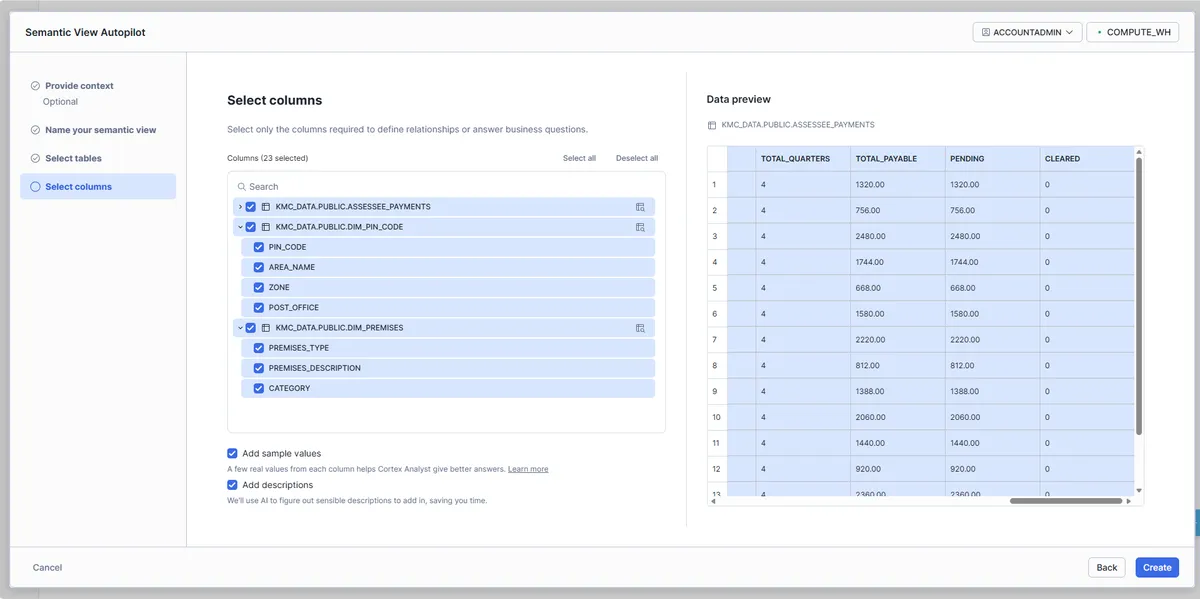Click the search magnifier icon
The height and width of the screenshot is (599, 1200).
coord(242,187)
